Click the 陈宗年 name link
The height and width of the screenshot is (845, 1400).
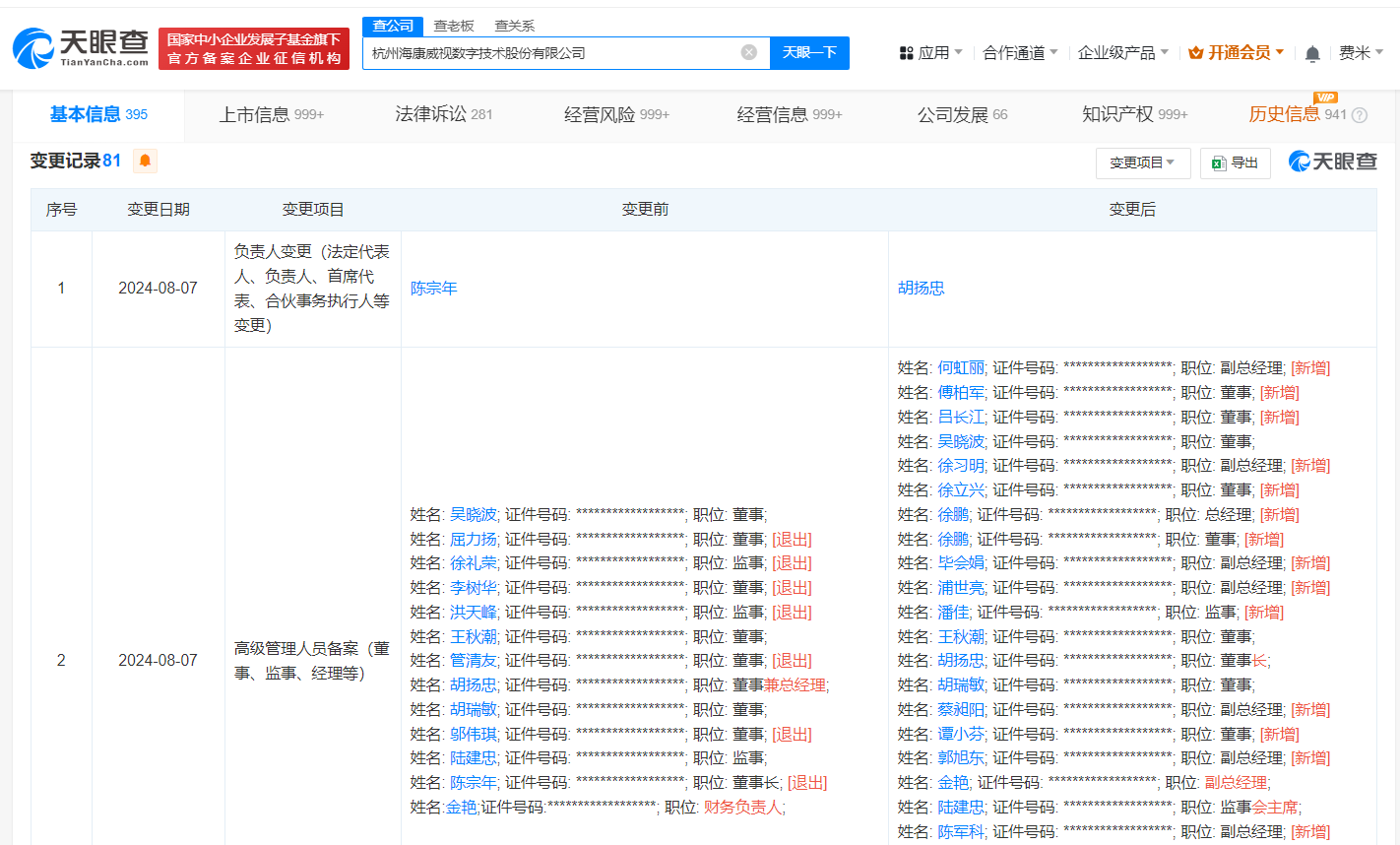click(x=433, y=288)
